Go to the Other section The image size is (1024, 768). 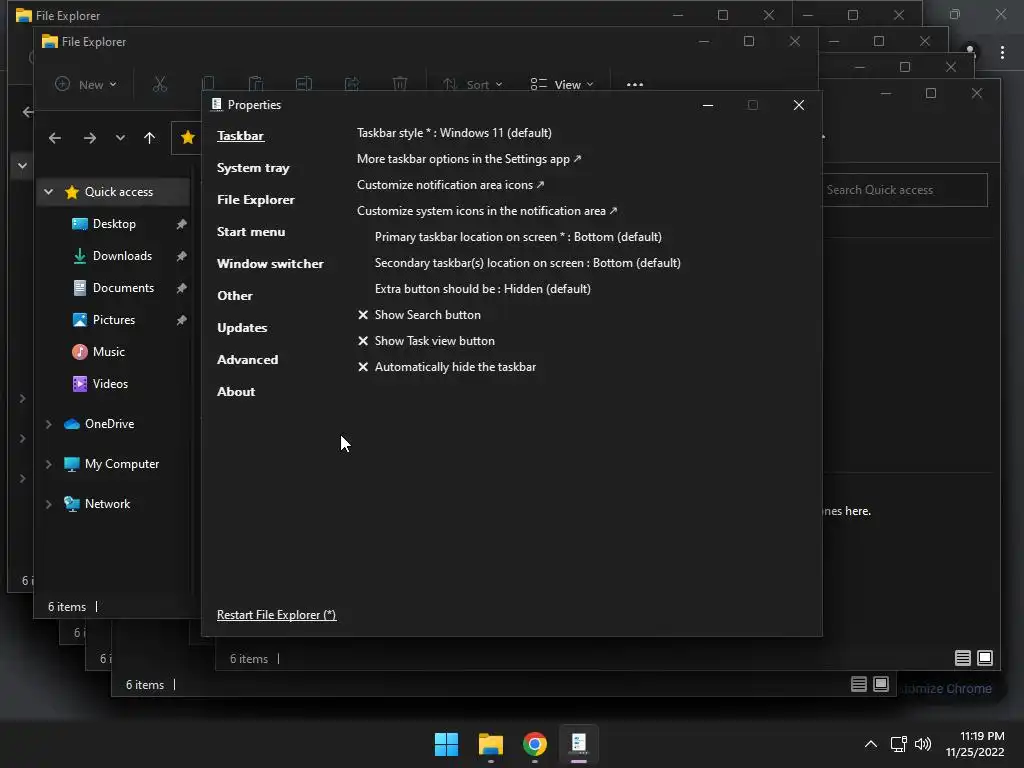tap(234, 296)
